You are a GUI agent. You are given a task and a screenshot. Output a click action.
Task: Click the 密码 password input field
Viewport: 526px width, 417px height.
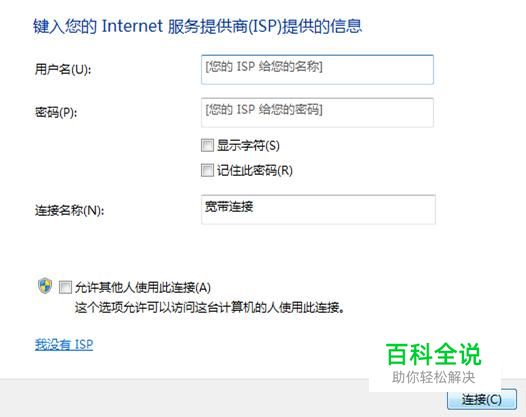(x=317, y=112)
